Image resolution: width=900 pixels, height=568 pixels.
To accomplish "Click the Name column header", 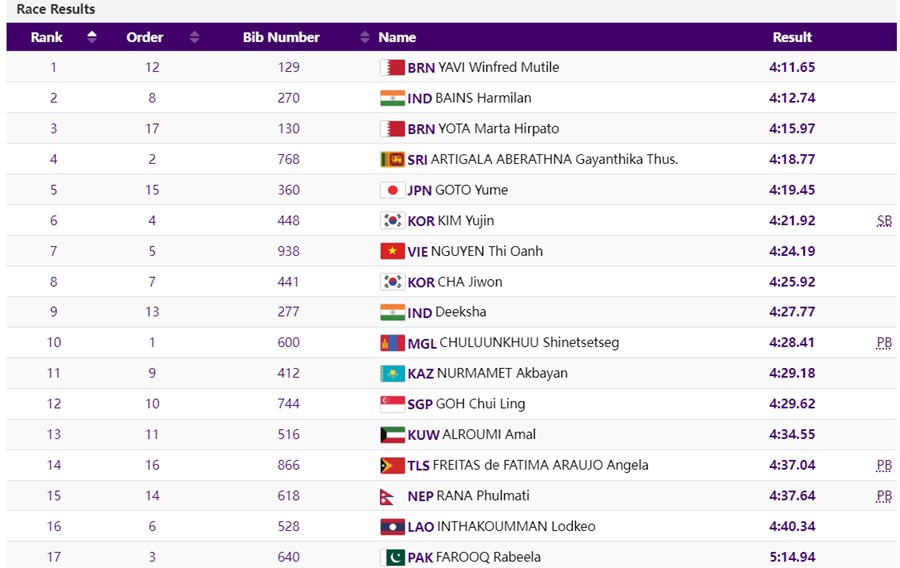I will point(397,37).
